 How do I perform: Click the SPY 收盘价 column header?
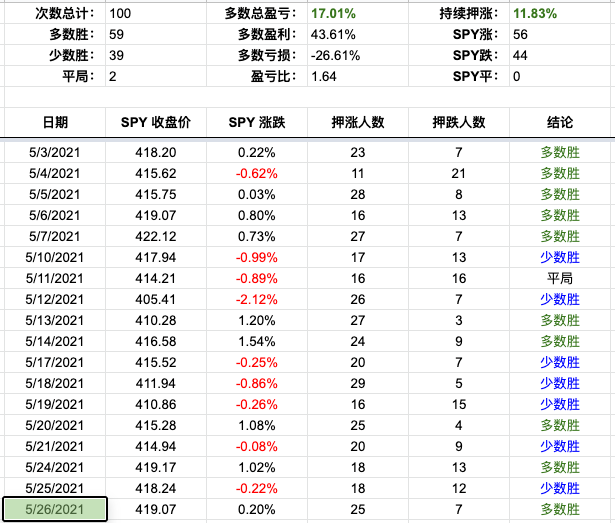click(x=155, y=122)
